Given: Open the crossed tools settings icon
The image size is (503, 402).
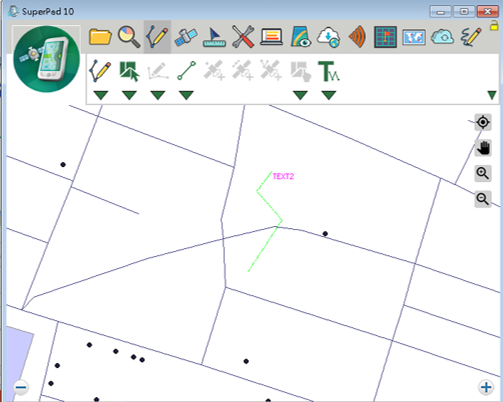Looking at the screenshot, I should (x=243, y=37).
